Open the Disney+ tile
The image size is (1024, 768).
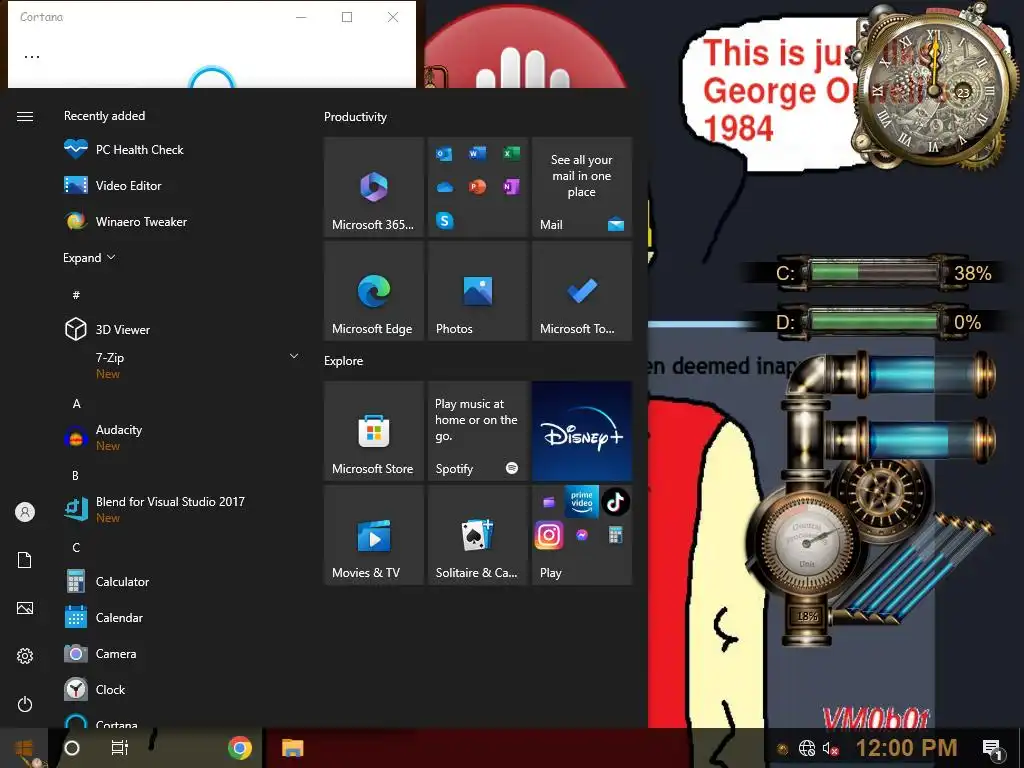click(582, 431)
